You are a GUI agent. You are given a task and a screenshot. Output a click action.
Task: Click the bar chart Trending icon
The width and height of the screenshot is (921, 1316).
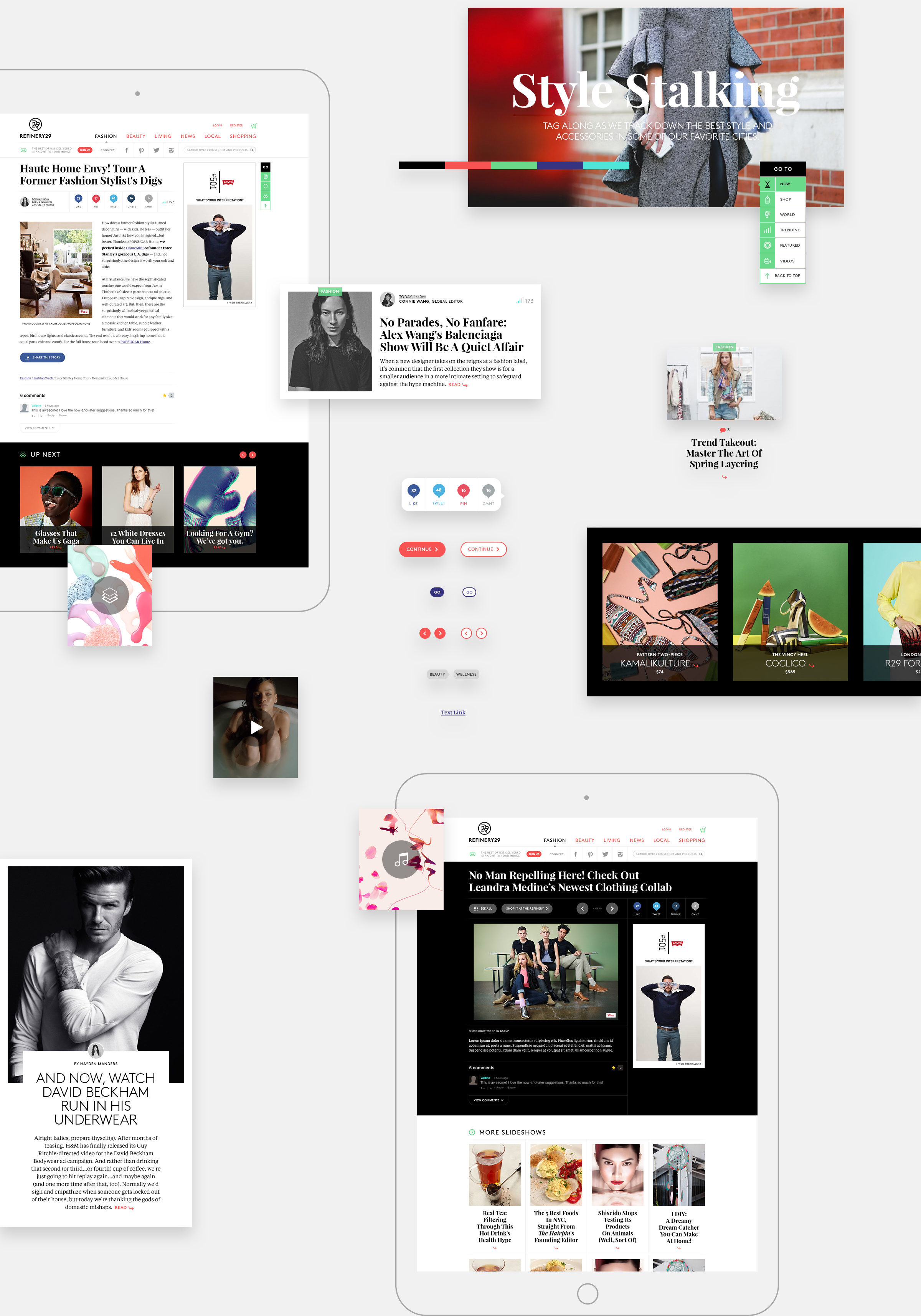coord(767,230)
